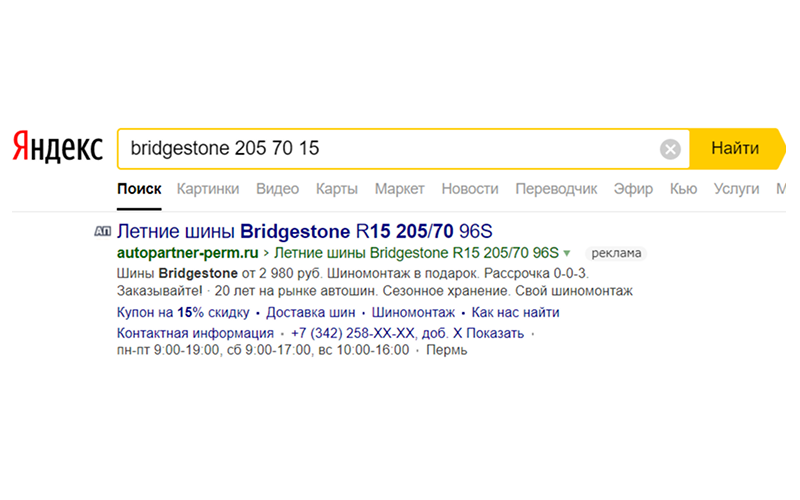The width and height of the screenshot is (800, 500).
Task: Clear the search query with X icon
Action: click(x=670, y=150)
